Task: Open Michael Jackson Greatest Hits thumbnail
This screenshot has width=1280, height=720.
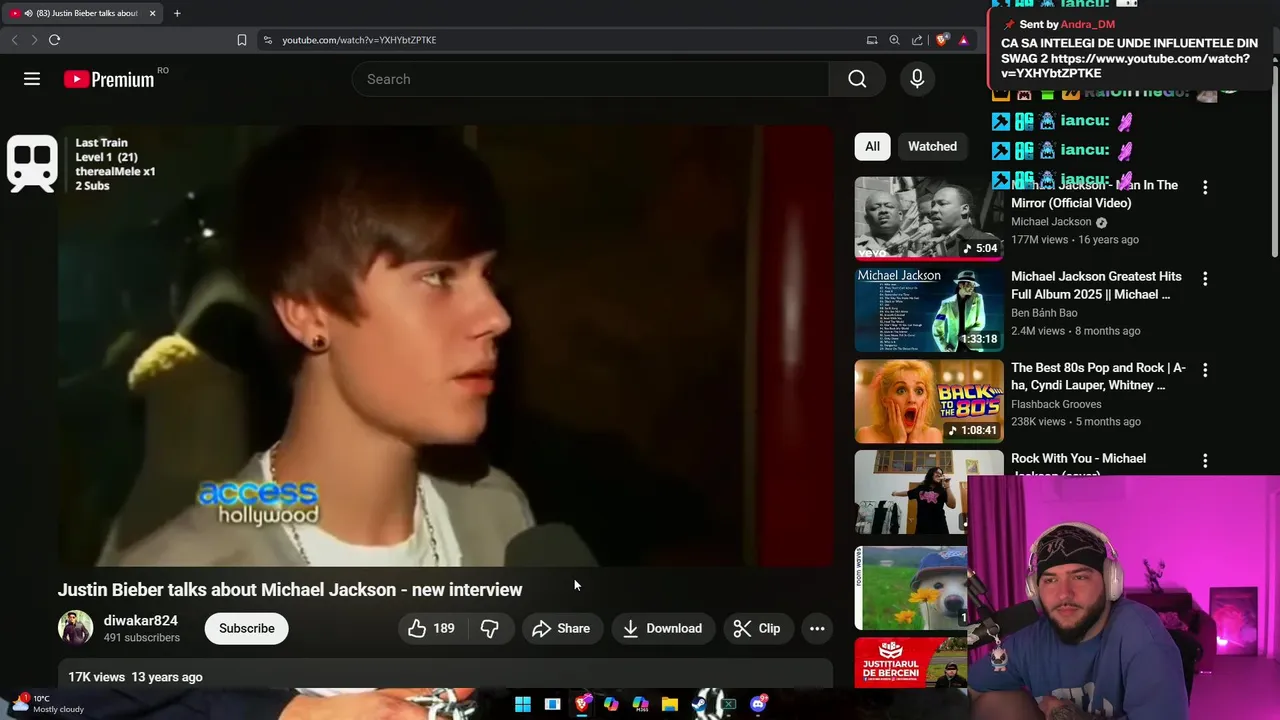Action: point(929,310)
